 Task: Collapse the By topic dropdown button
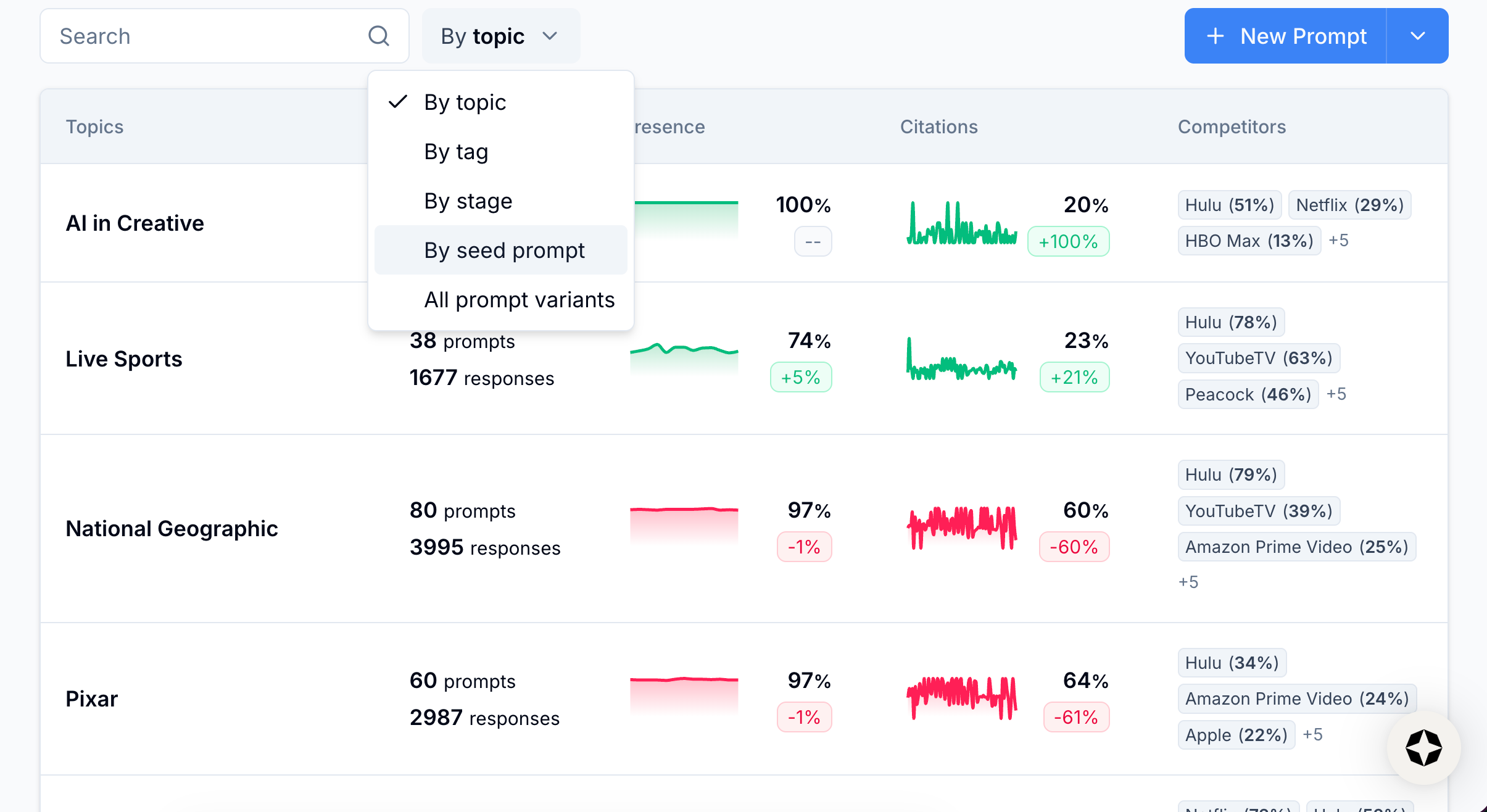coord(500,36)
